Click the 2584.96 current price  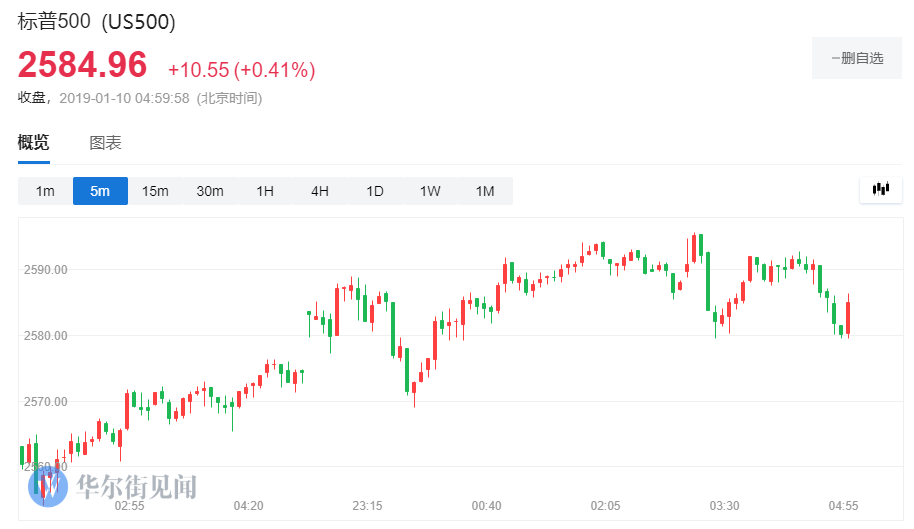[82, 65]
